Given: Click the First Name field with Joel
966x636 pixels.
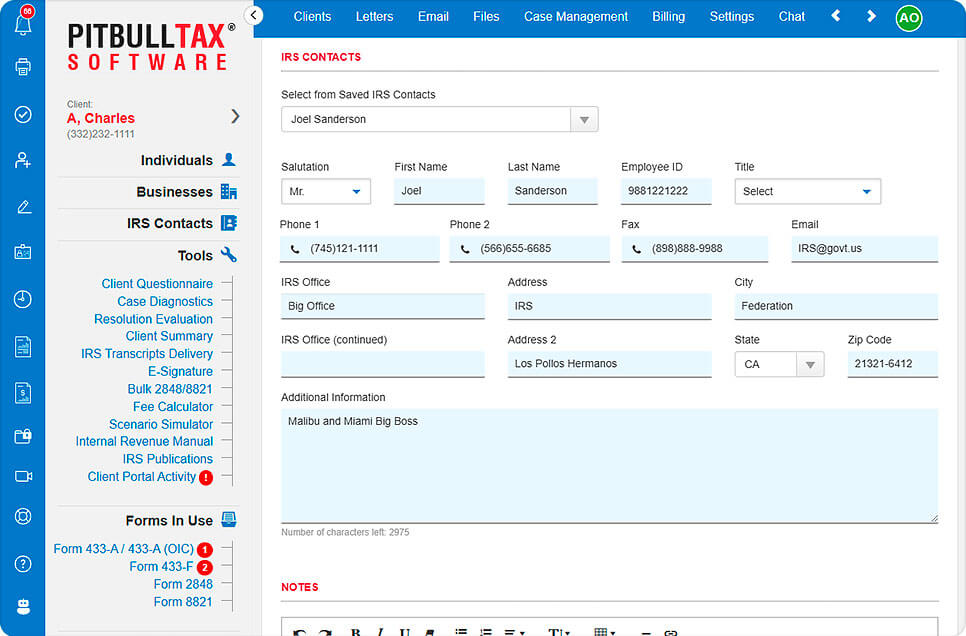Looking at the screenshot, I should (439, 191).
